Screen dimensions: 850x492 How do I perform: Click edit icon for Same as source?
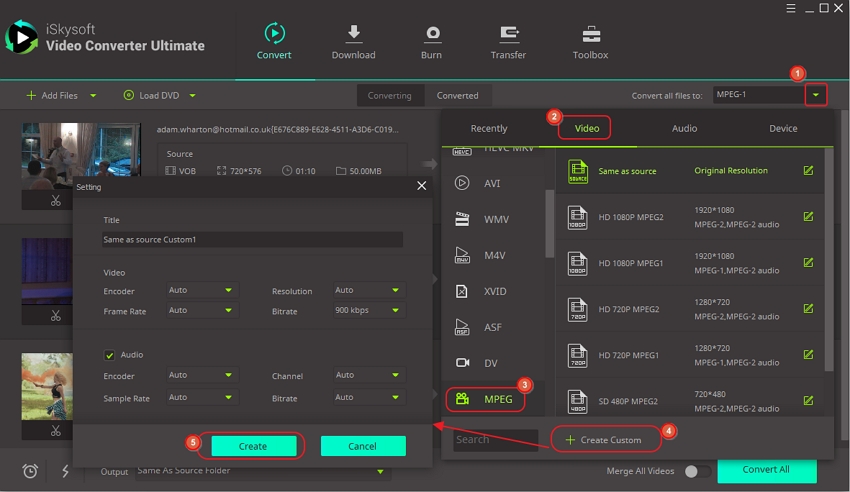[x=808, y=171]
